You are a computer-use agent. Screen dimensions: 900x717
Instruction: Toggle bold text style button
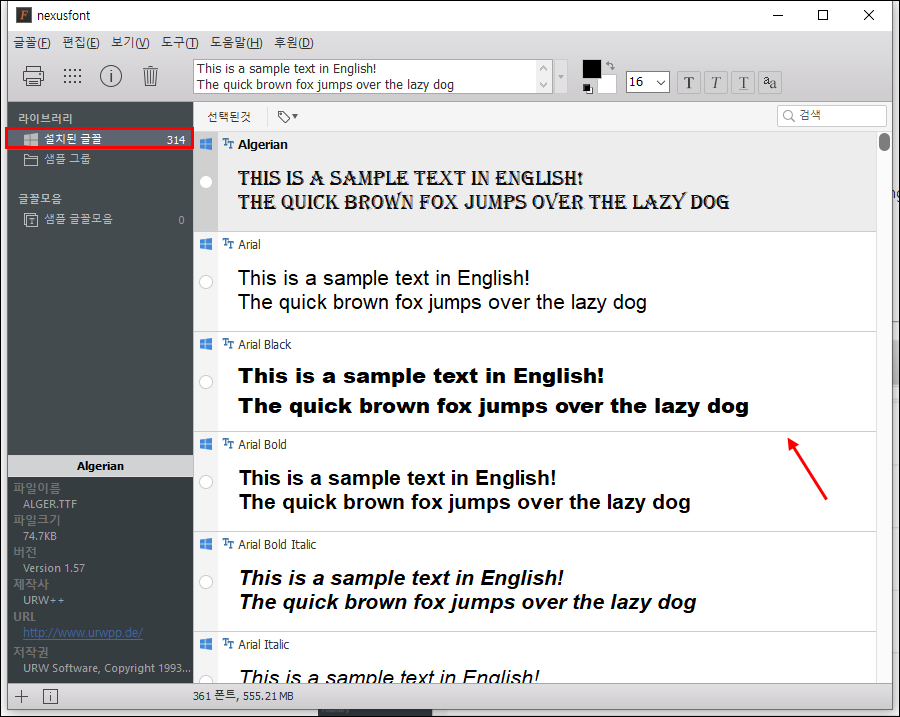click(x=689, y=83)
